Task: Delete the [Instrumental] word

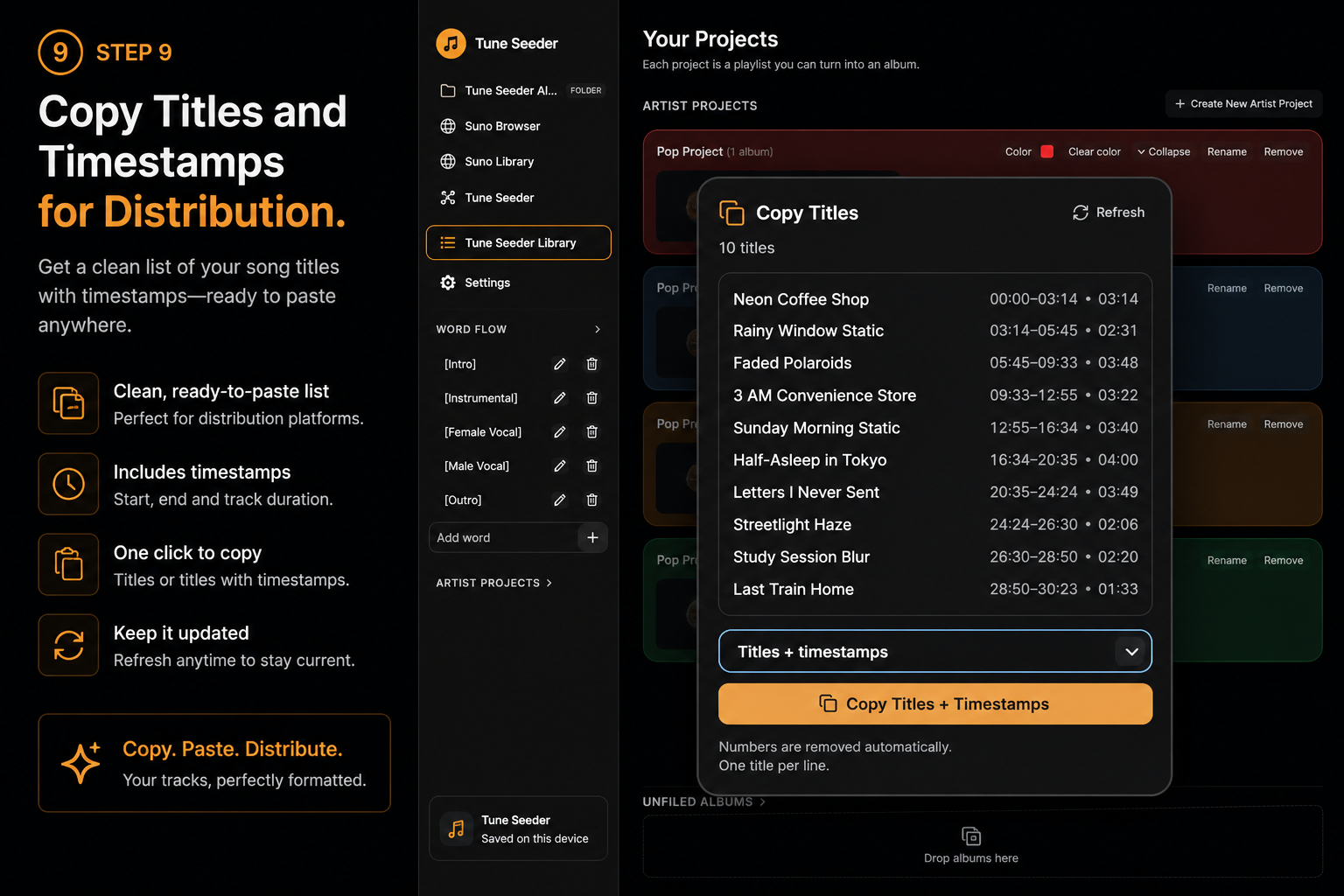Action: pos(592,398)
